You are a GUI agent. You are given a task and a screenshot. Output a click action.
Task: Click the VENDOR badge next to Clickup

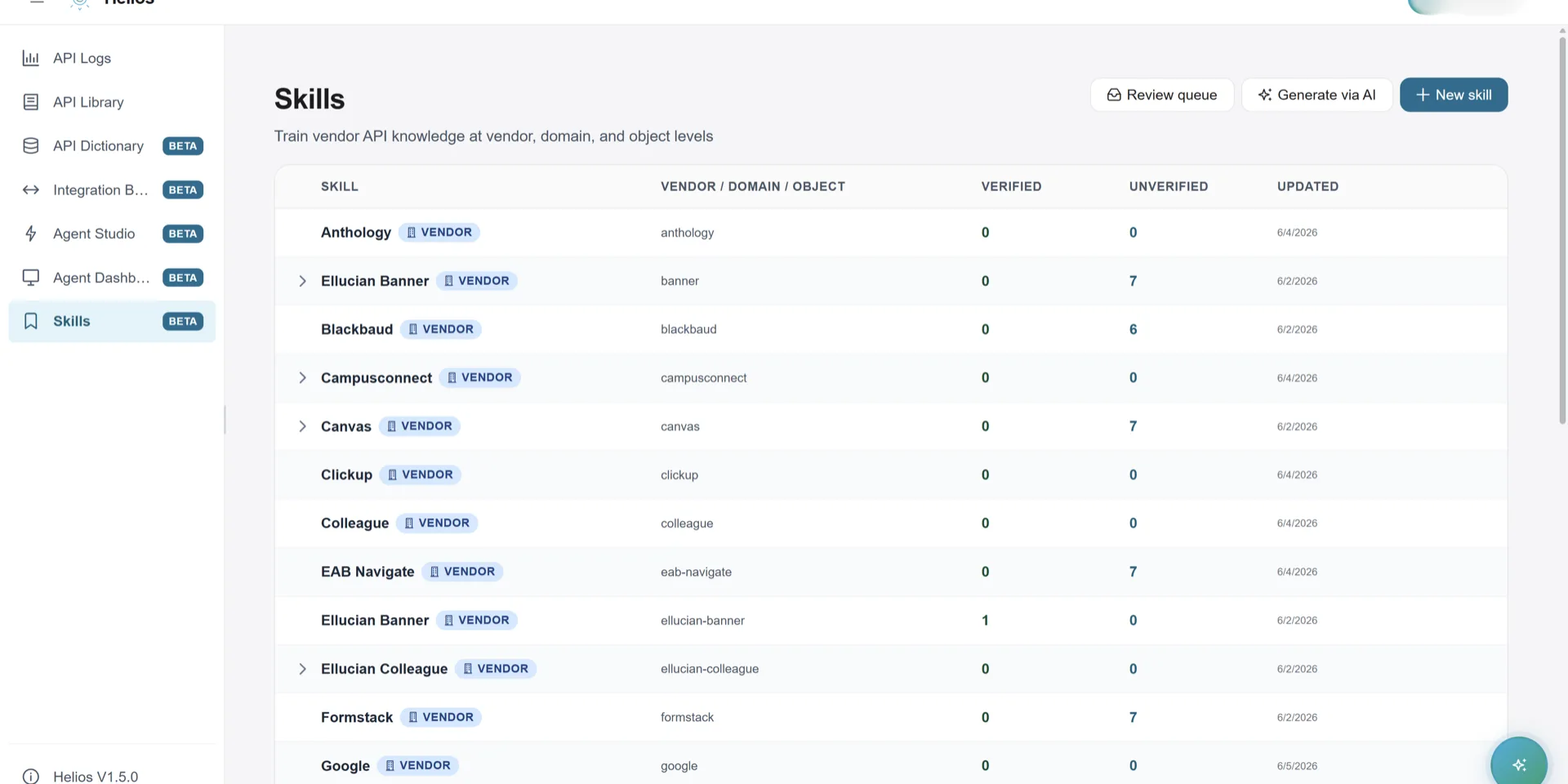pyautogui.click(x=421, y=474)
